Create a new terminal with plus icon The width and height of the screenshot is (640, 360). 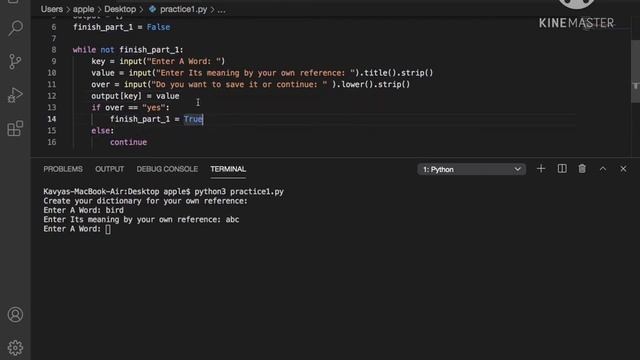[x=541, y=169]
